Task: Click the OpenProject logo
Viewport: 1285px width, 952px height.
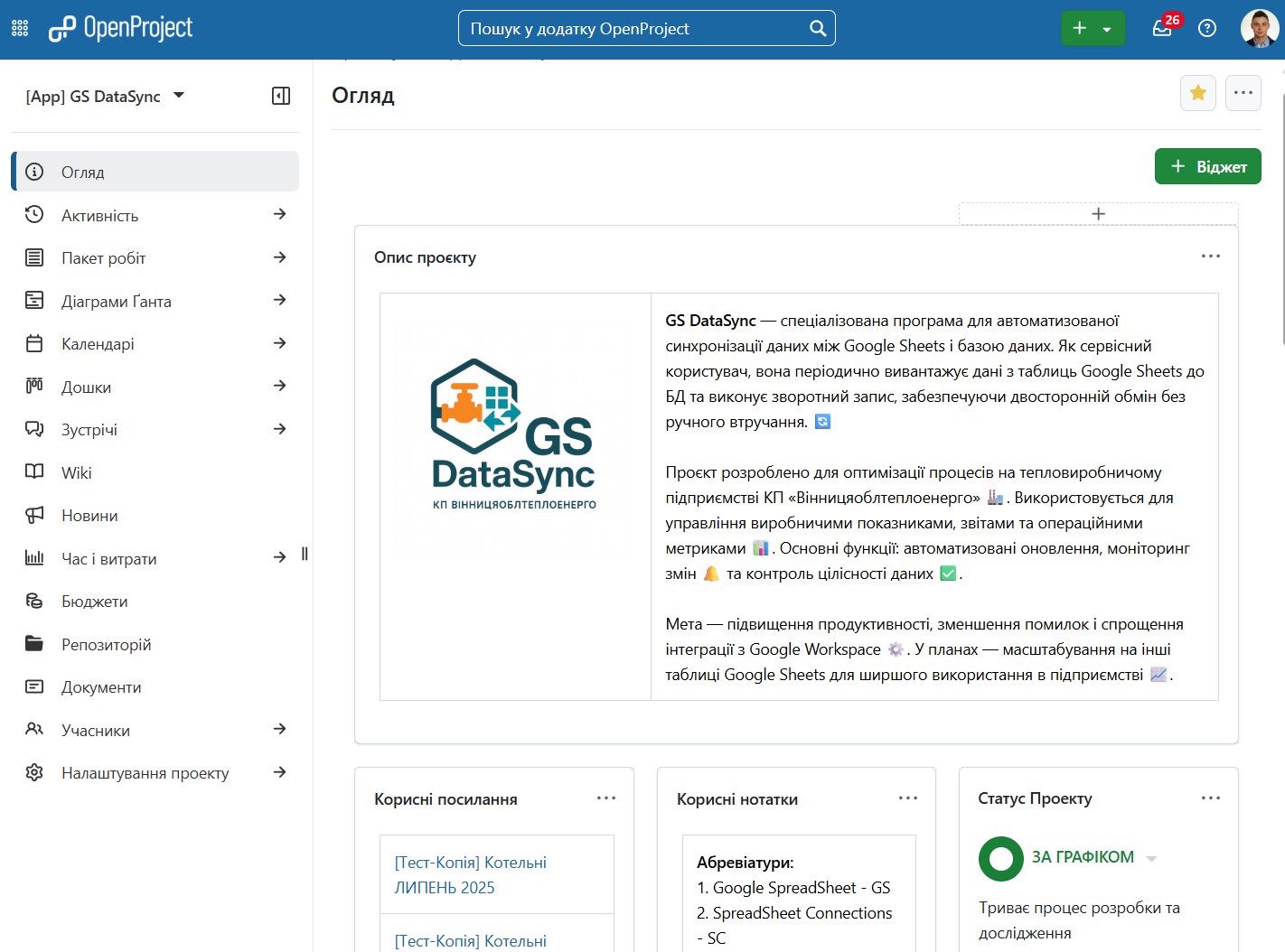Action: [x=120, y=29]
